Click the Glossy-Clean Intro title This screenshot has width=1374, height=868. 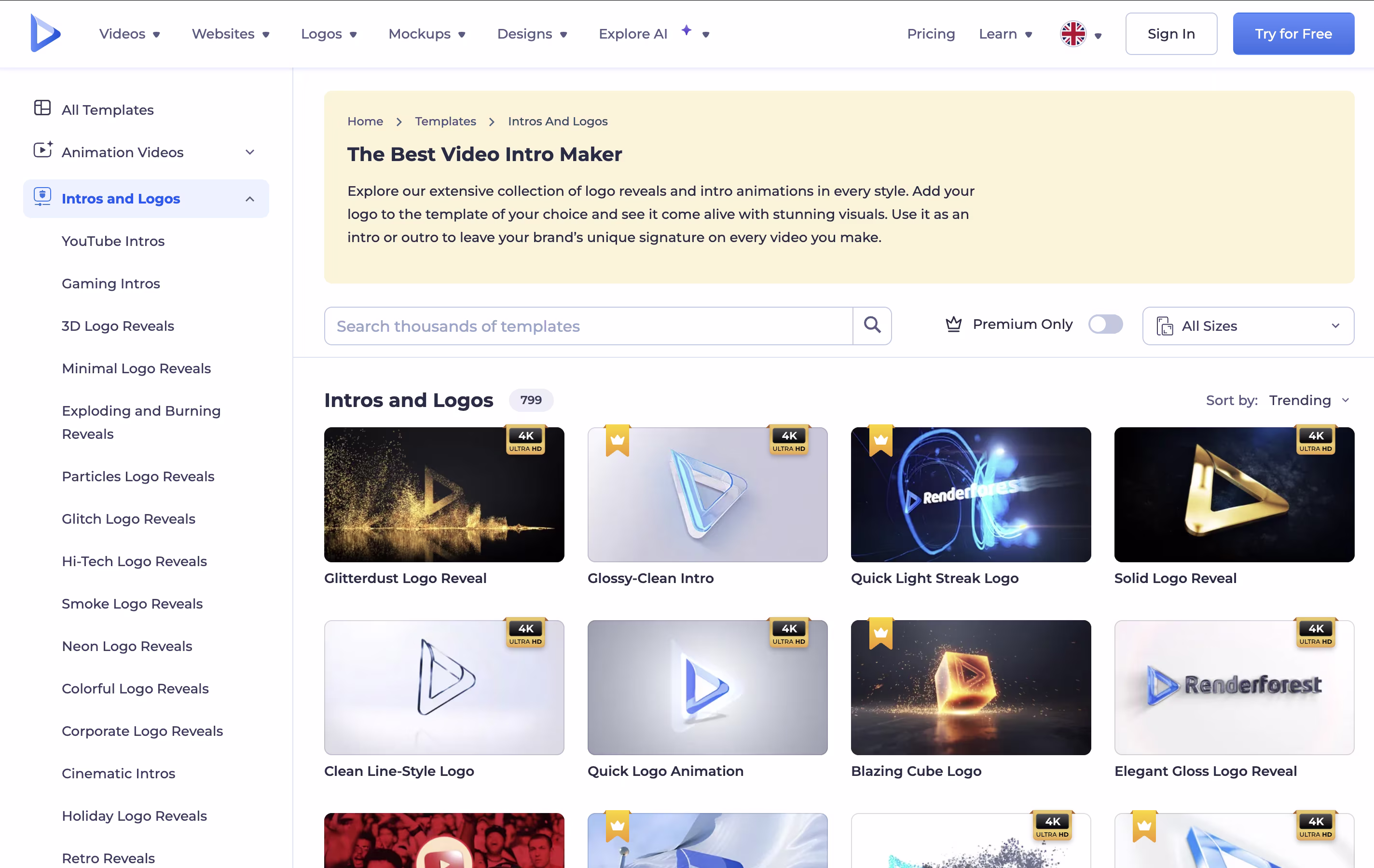(650, 578)
